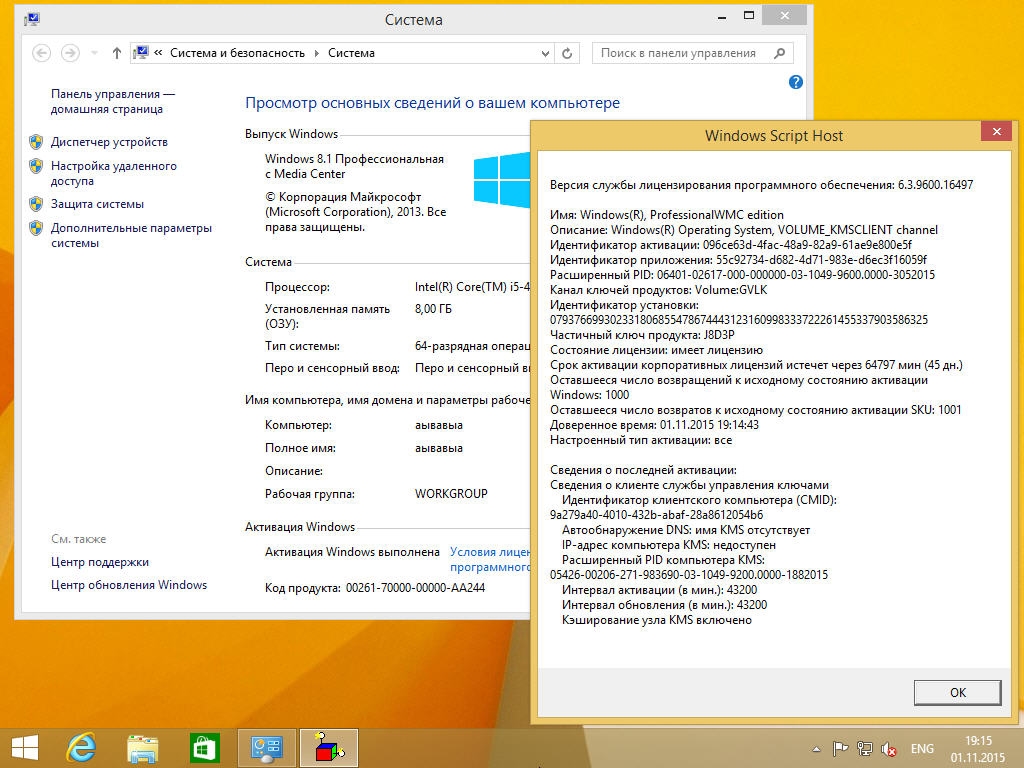Click installed memory value '8,00 ГБ'
Screen dimensions: 1024x768
point(433,309)
